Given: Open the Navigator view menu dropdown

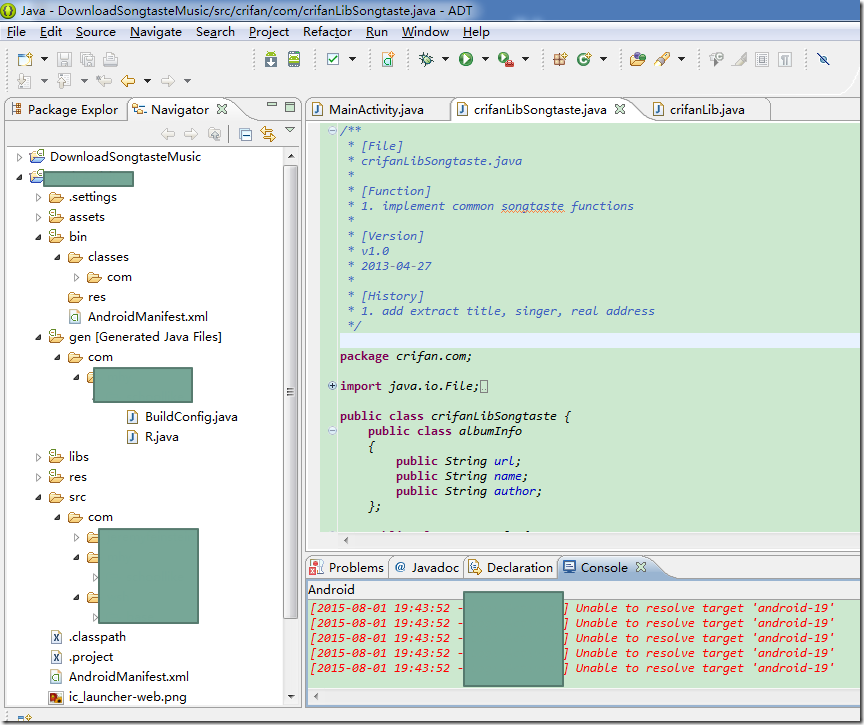Looking at the screenshot, I should 290,131.
